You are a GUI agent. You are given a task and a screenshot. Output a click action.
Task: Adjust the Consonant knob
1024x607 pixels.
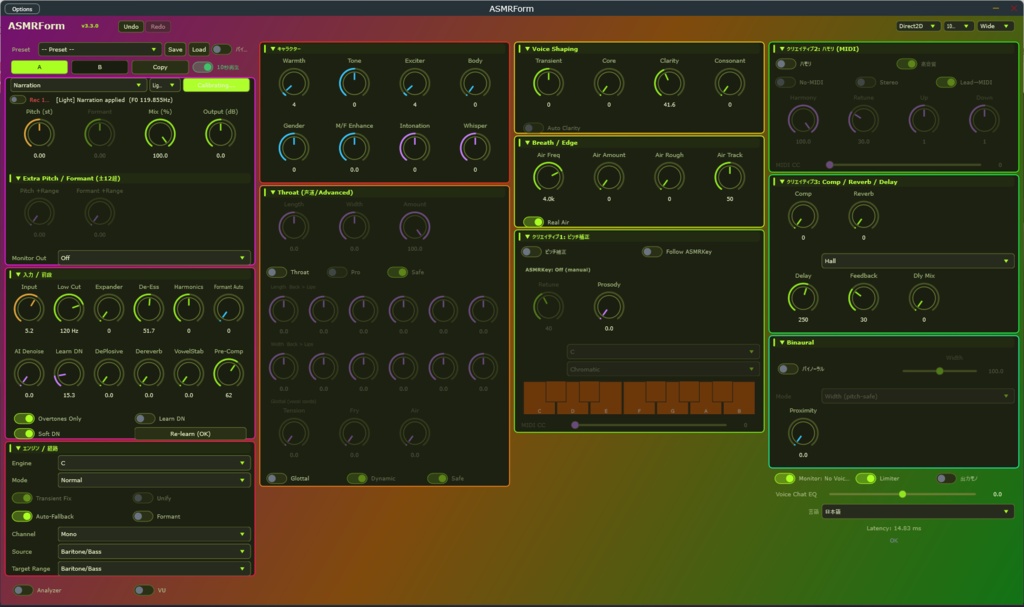tap(729, 83)
